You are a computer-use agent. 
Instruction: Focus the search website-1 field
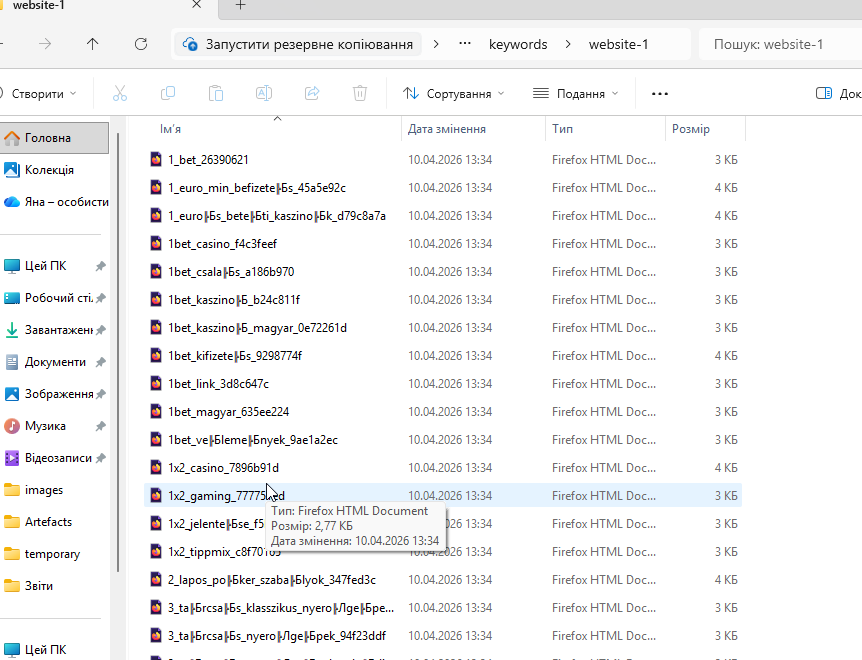[780, 44]
